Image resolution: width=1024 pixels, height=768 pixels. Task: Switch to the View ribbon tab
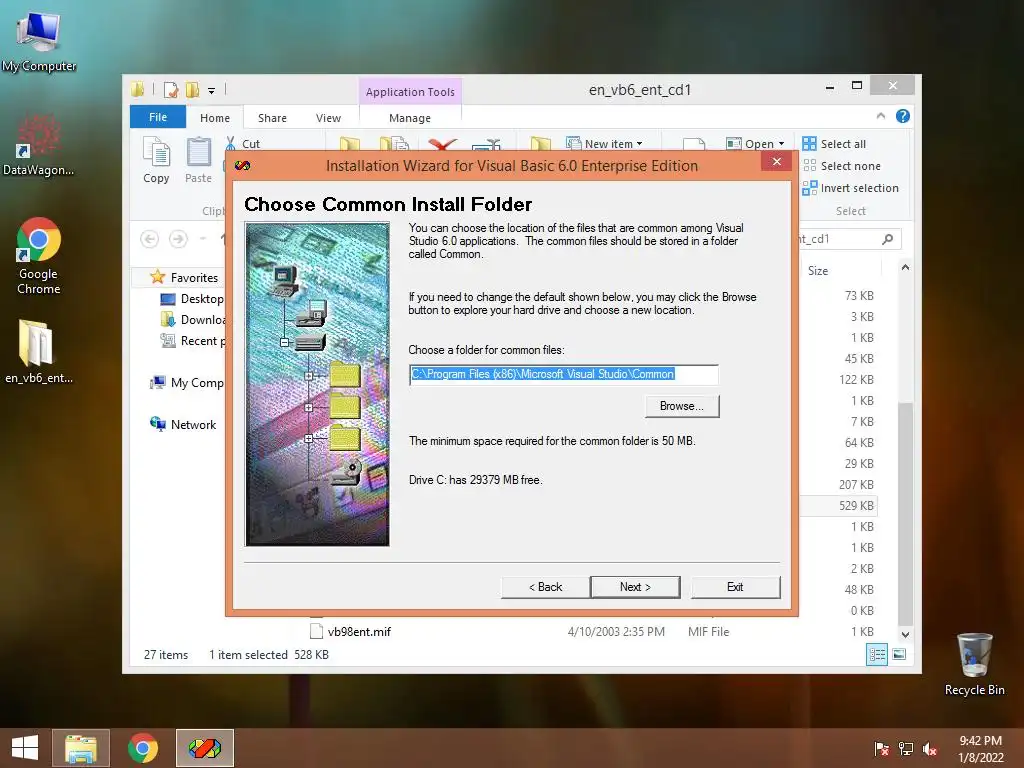tap(328, 118)
